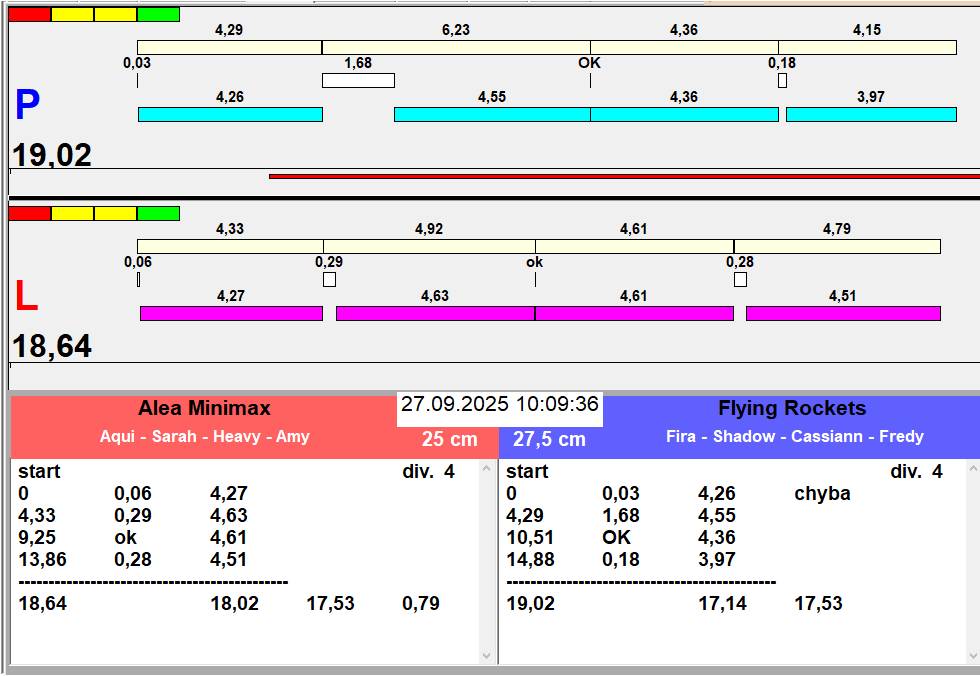Image resolution: width=980 pixels, height=676 pixels.
Task: Click the small box under 0,28 in lane L
Action: pyautogui.click(x=741, y=279)
